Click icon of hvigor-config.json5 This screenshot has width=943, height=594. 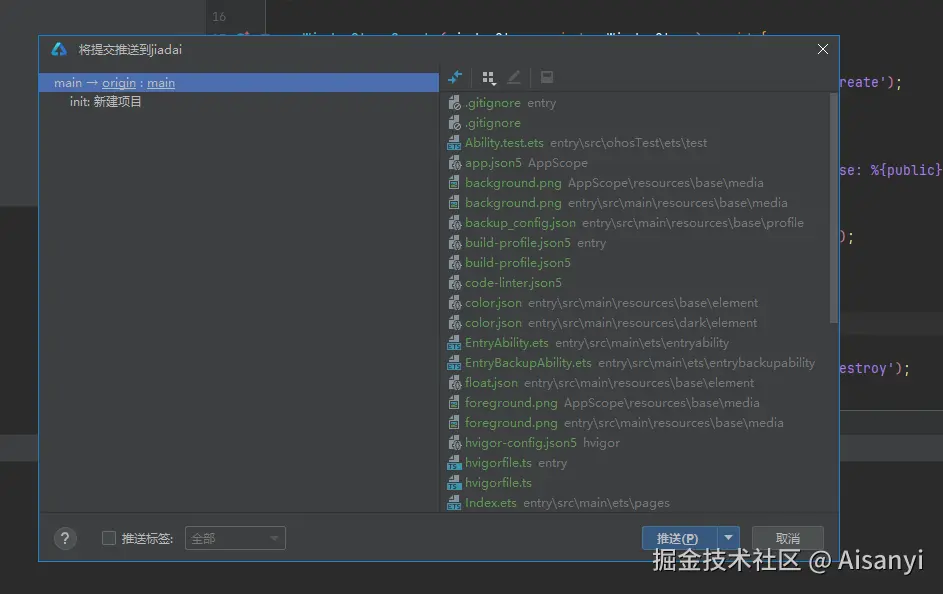455,443
